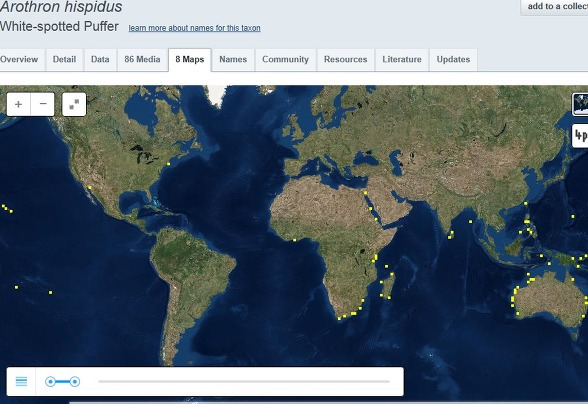Go to the 86 Media tab
588x404 pixels.
tap(142, 60)
